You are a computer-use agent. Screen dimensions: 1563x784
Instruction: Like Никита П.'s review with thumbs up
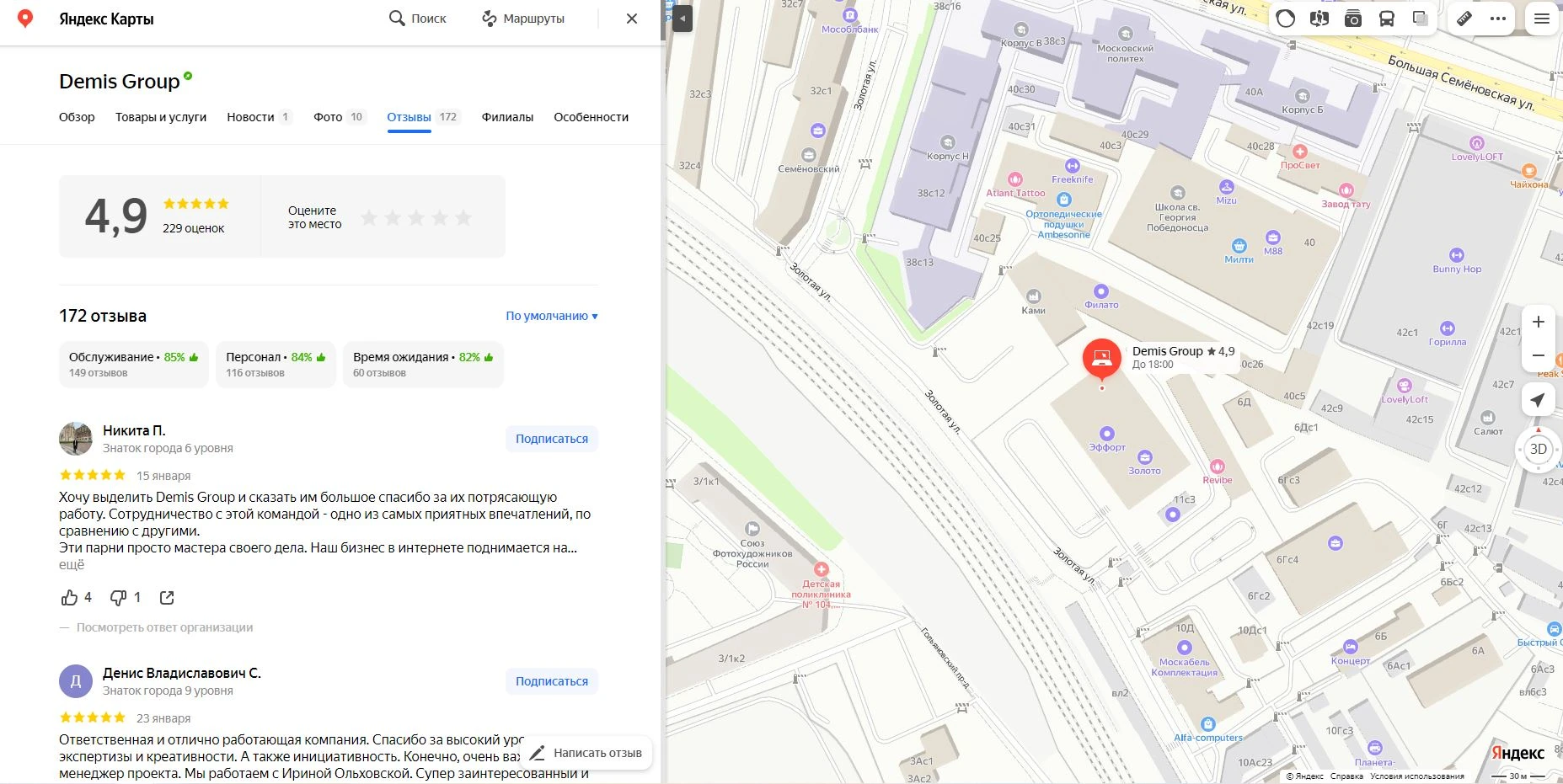pyautogui.click(x=69, y=597)
